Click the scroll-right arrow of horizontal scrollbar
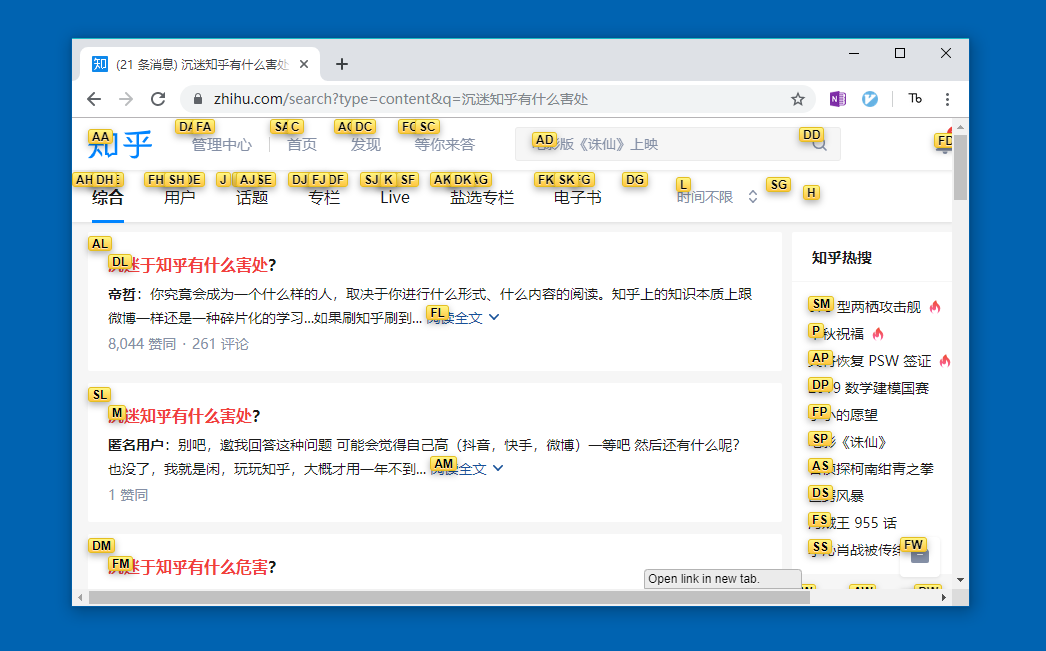The height and width of the screenshot is (651, 1046). click(944, 598)
